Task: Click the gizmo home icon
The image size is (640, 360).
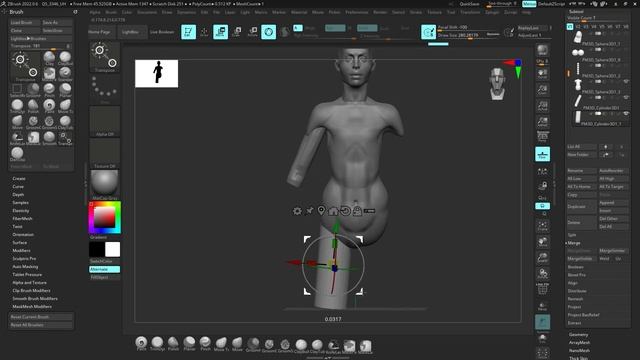Action: click(x=333, y=211)
